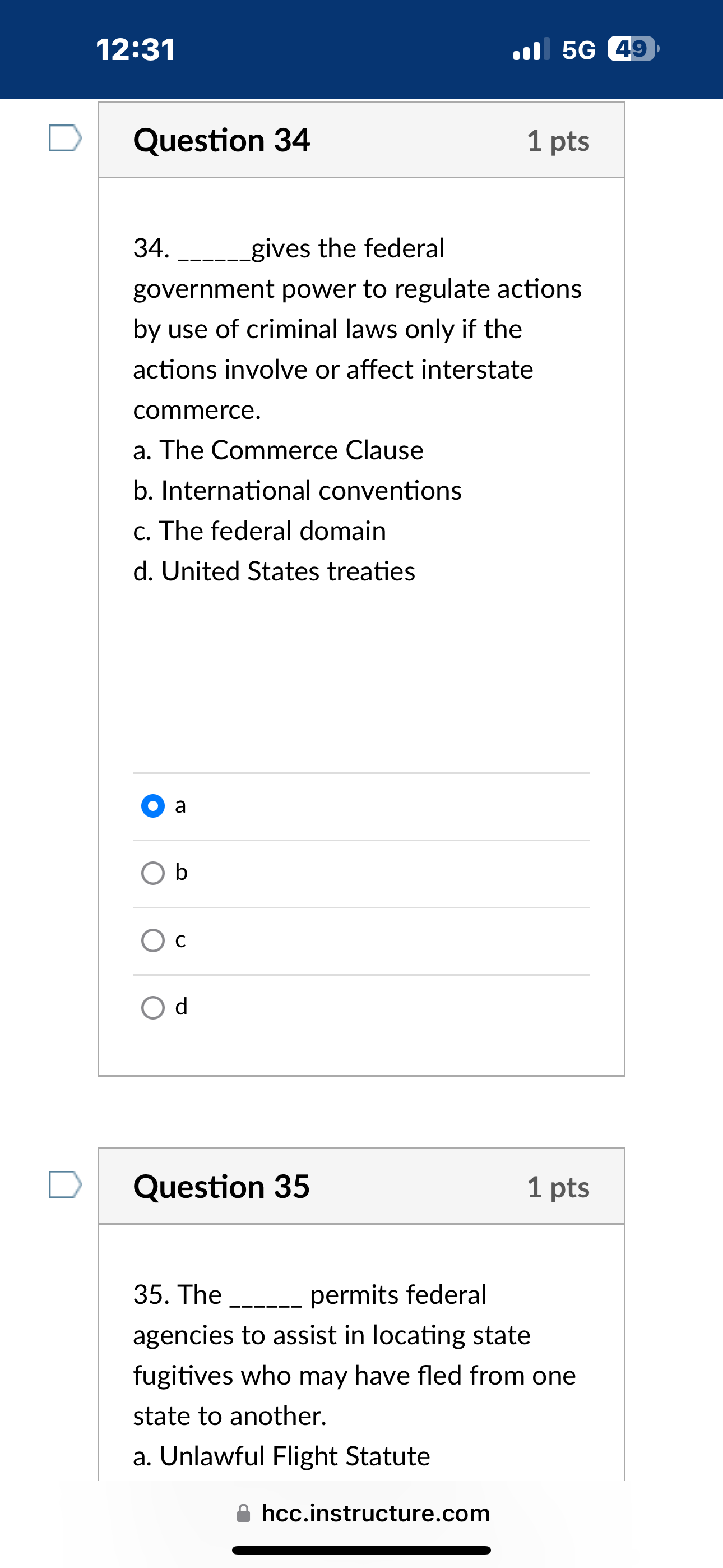The height and width of the screenshot is (1568, 723).
Task: Click the "b. International conventions" text
Action: 298,491
